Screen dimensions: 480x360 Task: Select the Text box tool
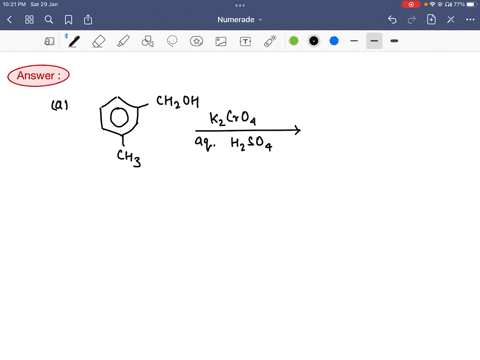tap(245, 41)
